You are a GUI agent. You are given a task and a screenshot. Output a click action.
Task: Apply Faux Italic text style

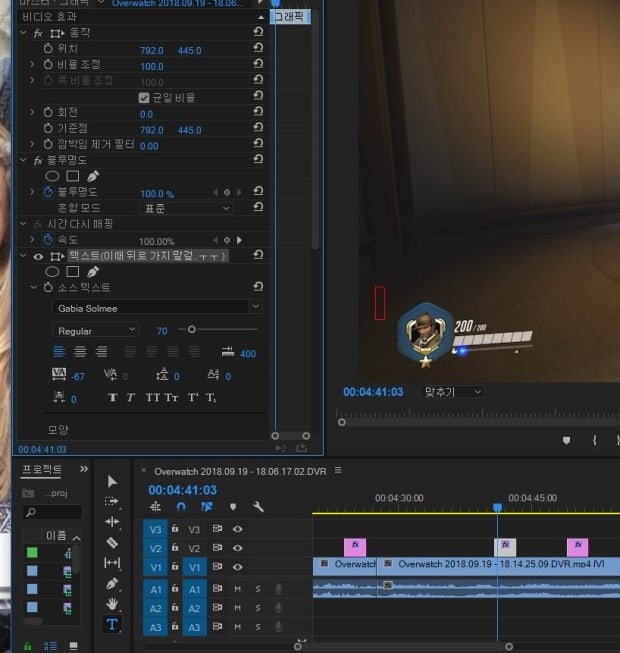131,397
